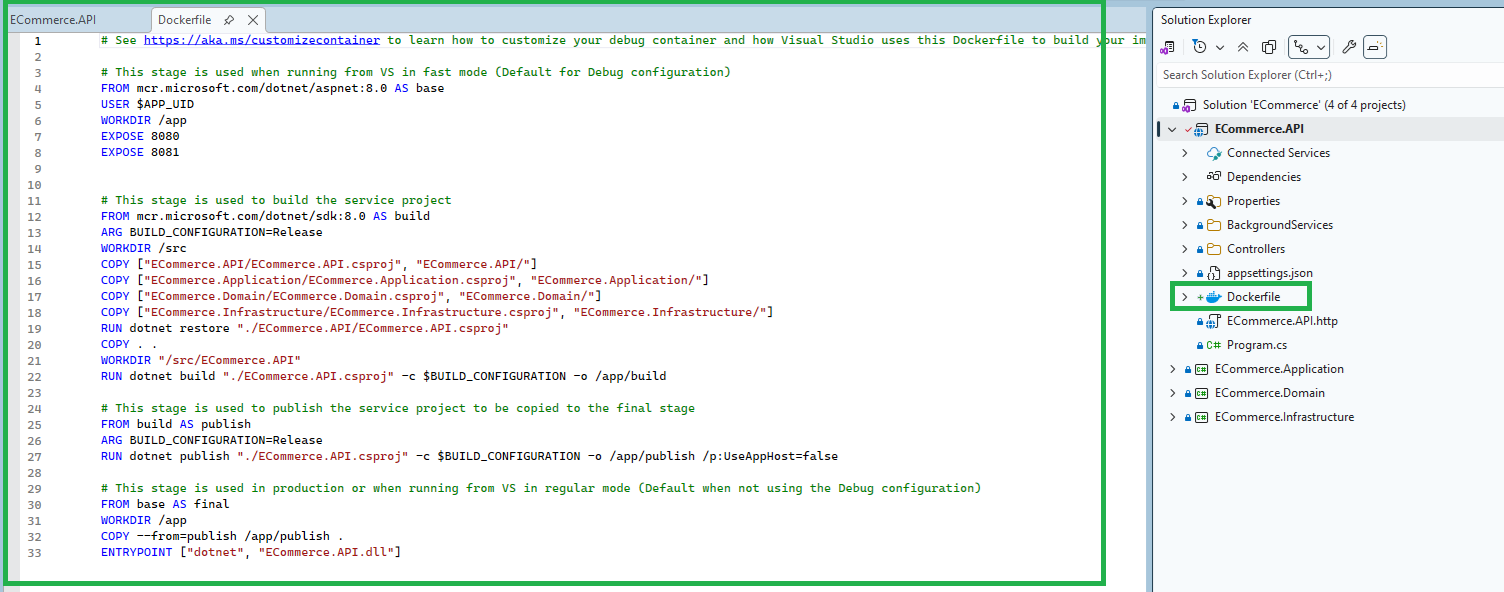Click the Show All Files icon
The image size is (1504, 592).
tap(1269, 47)
